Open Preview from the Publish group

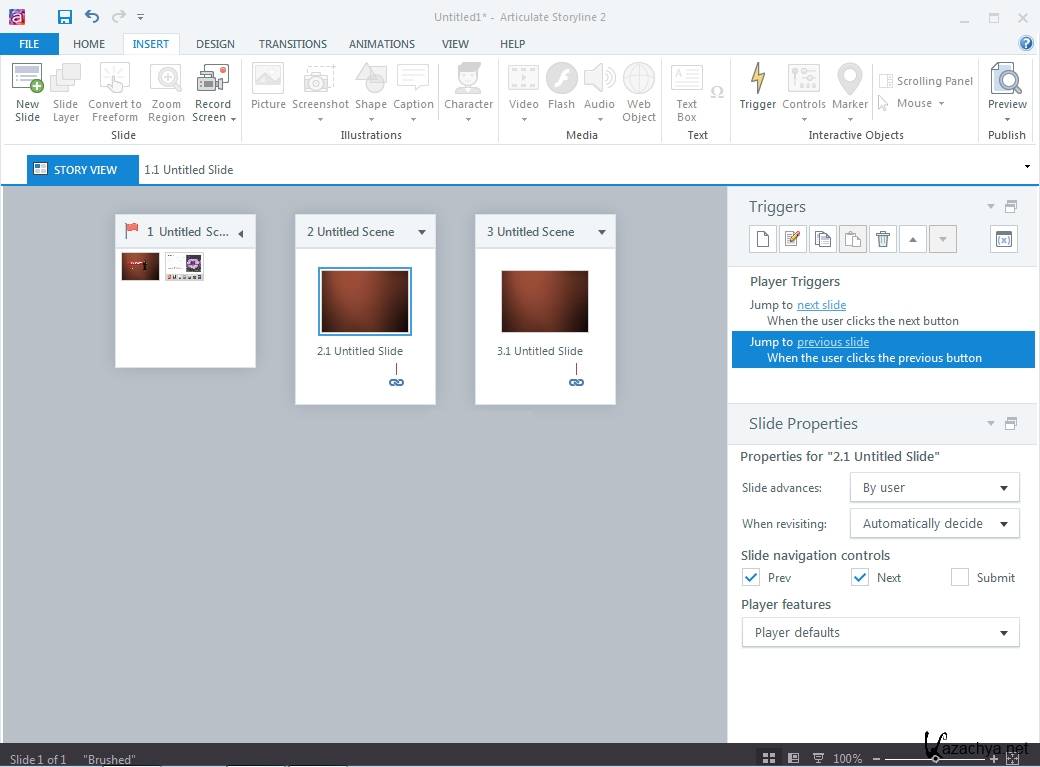pyautogui.click(x=1006, y=82)
